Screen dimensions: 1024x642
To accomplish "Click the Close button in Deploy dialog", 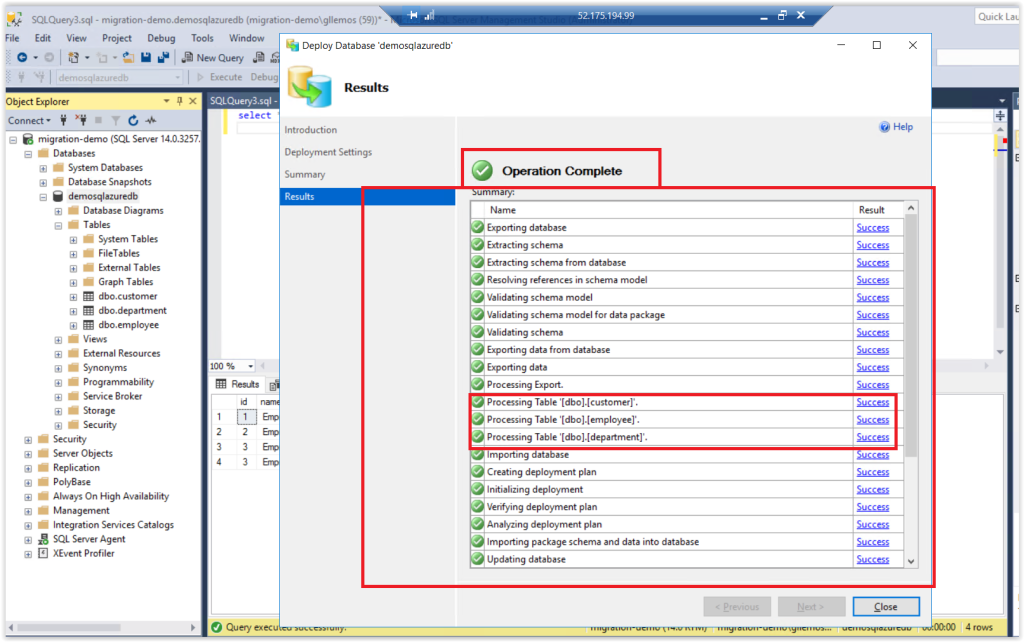I will 886,607.
